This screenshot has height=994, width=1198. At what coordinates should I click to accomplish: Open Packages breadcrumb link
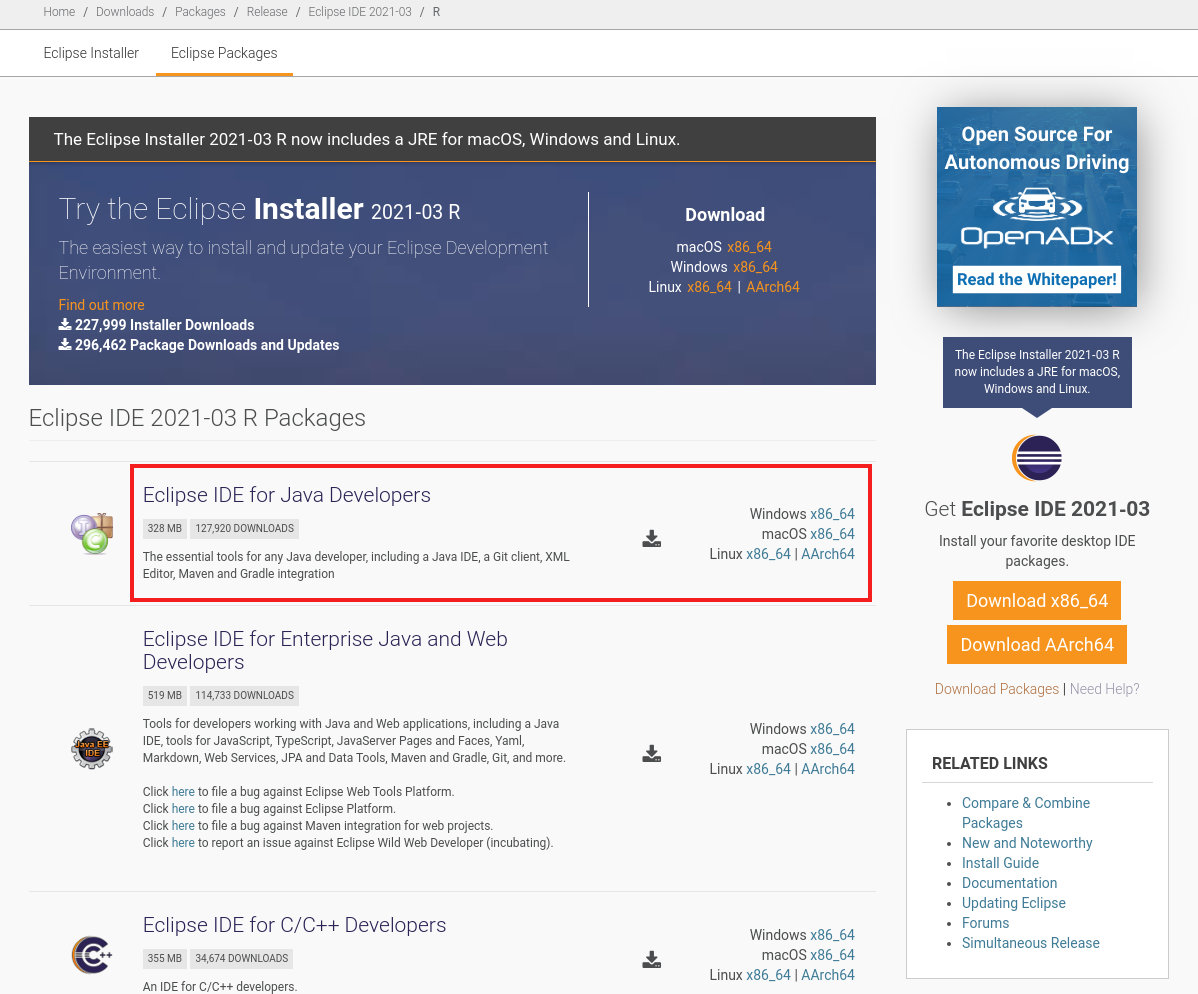coord(200,11)
